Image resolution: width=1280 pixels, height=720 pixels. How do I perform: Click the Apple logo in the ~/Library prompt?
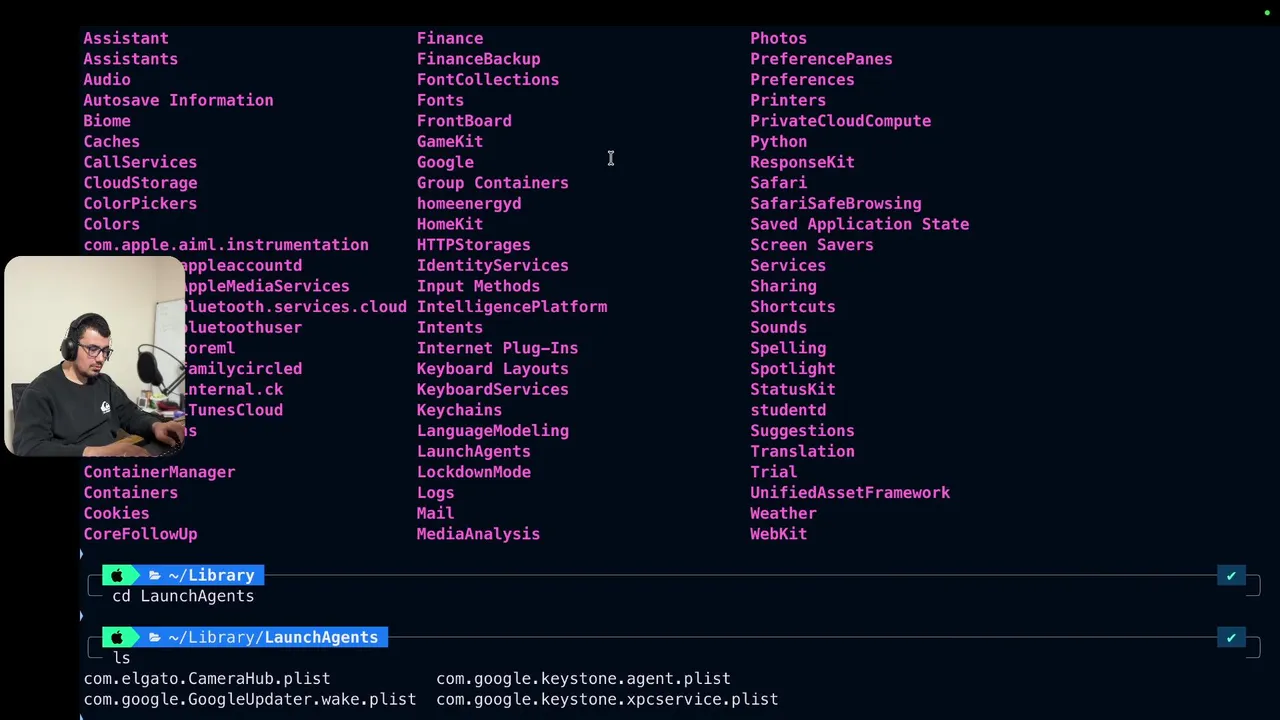pyautogui.click(x=117, y=575)
